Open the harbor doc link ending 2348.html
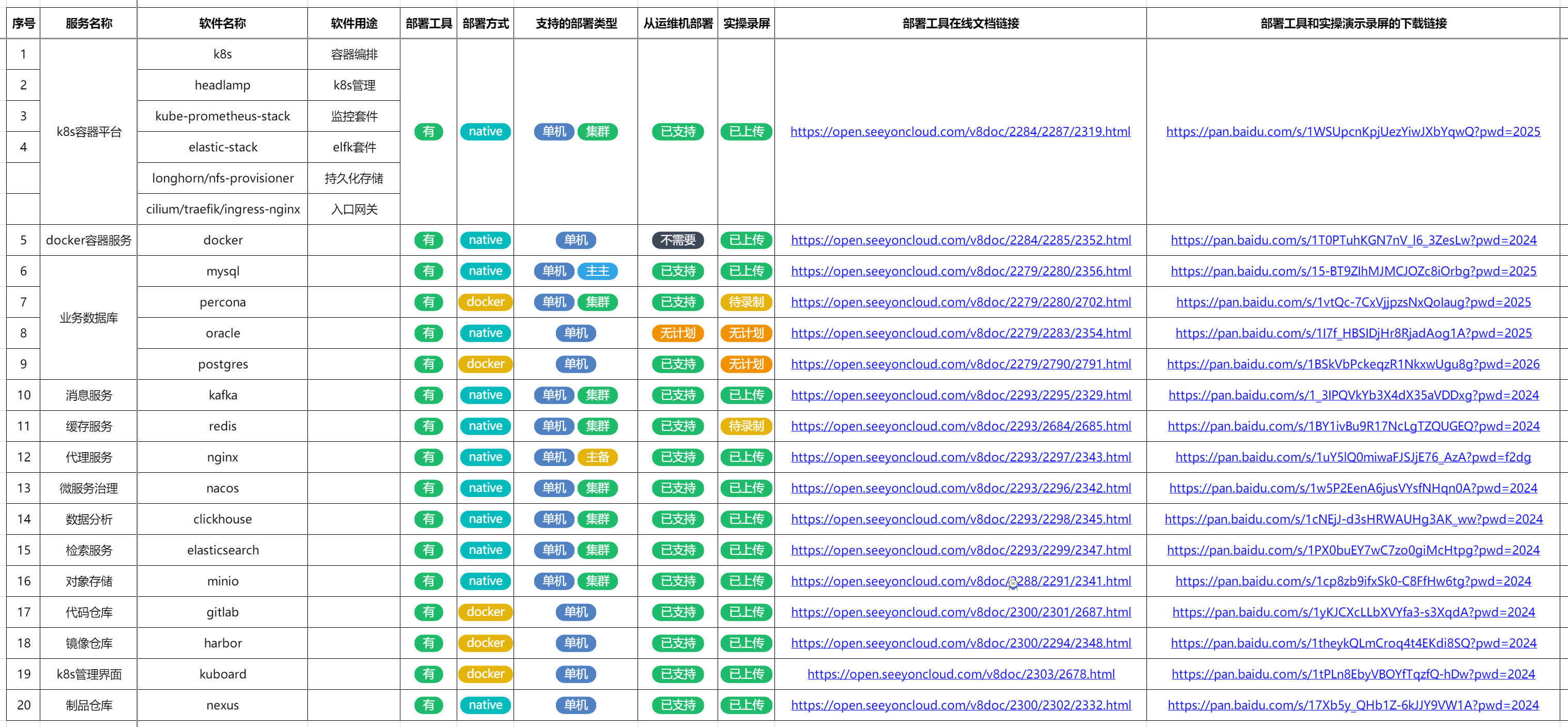 (960, 644)
